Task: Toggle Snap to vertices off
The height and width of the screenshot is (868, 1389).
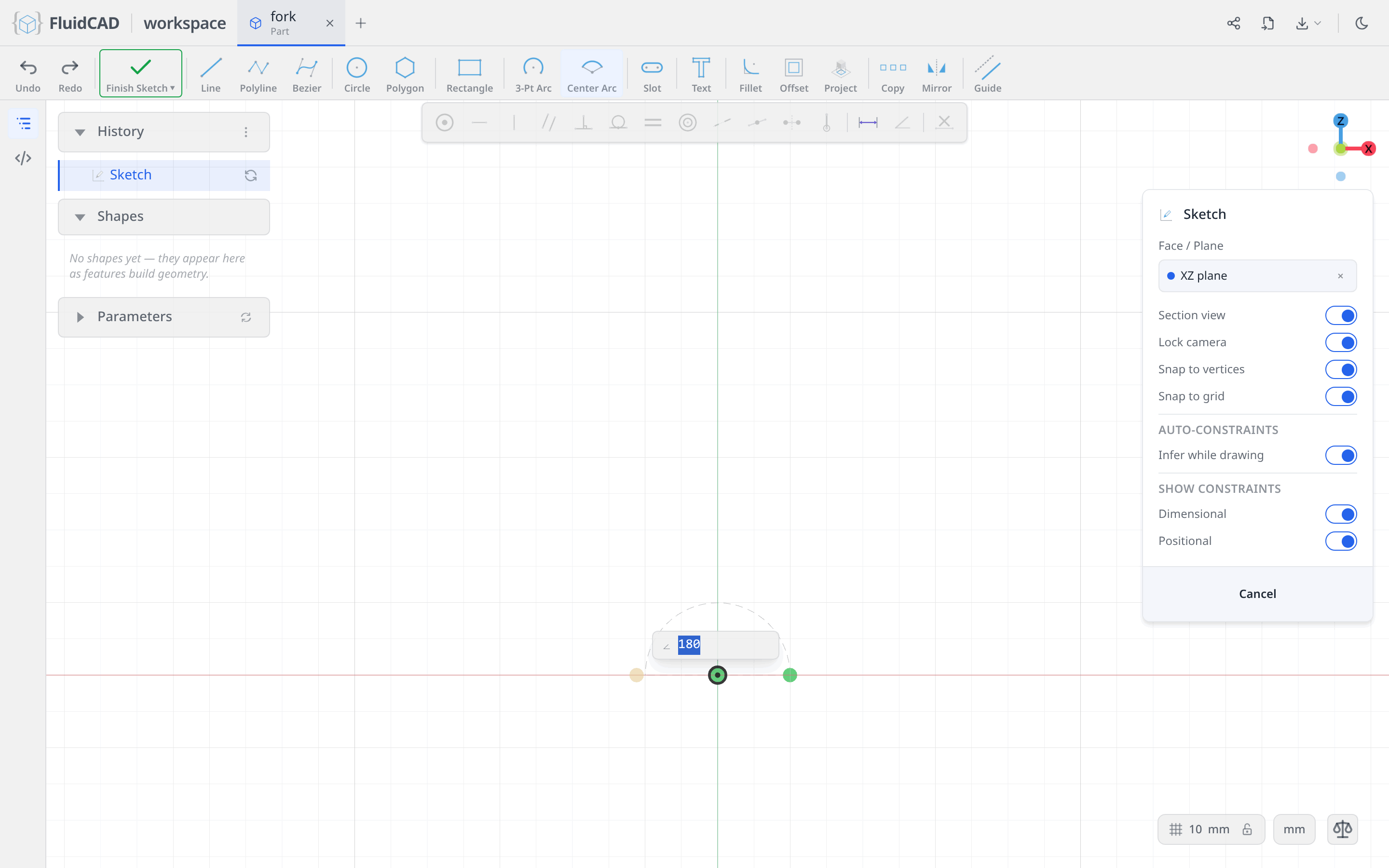Action: tap(1340, 369)
